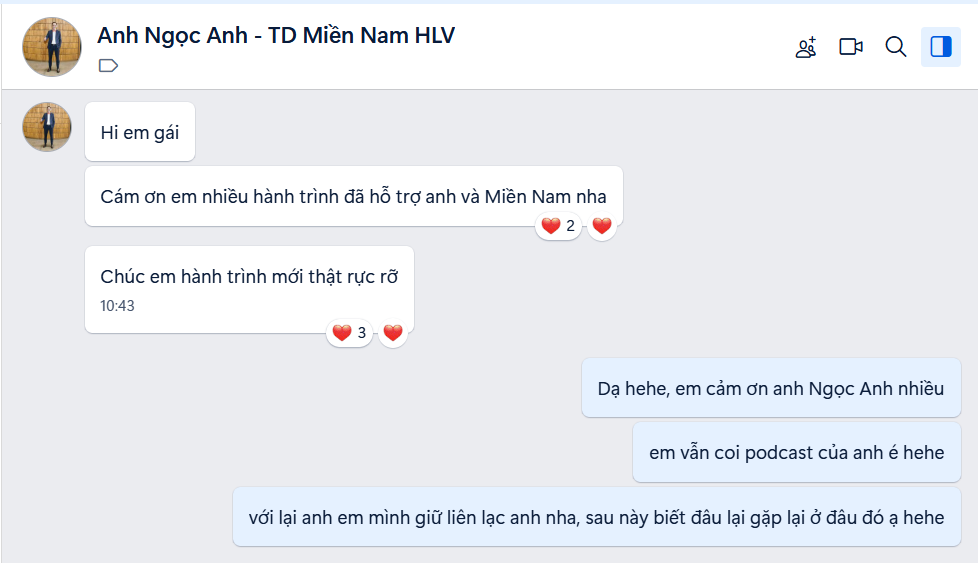Open the search messages magnifier icon

tap(896, 47)
